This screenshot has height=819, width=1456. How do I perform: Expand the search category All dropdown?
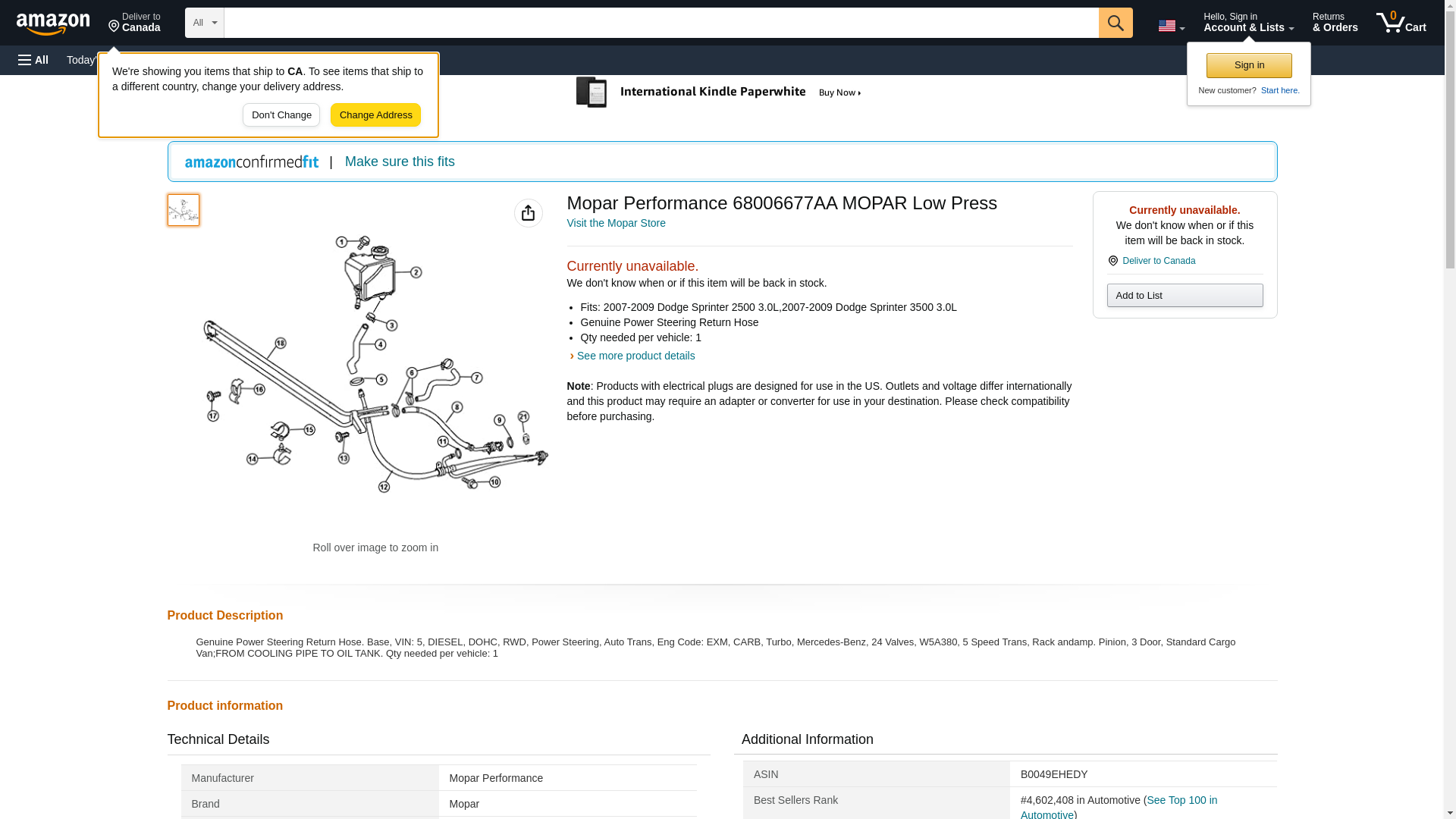204,23
